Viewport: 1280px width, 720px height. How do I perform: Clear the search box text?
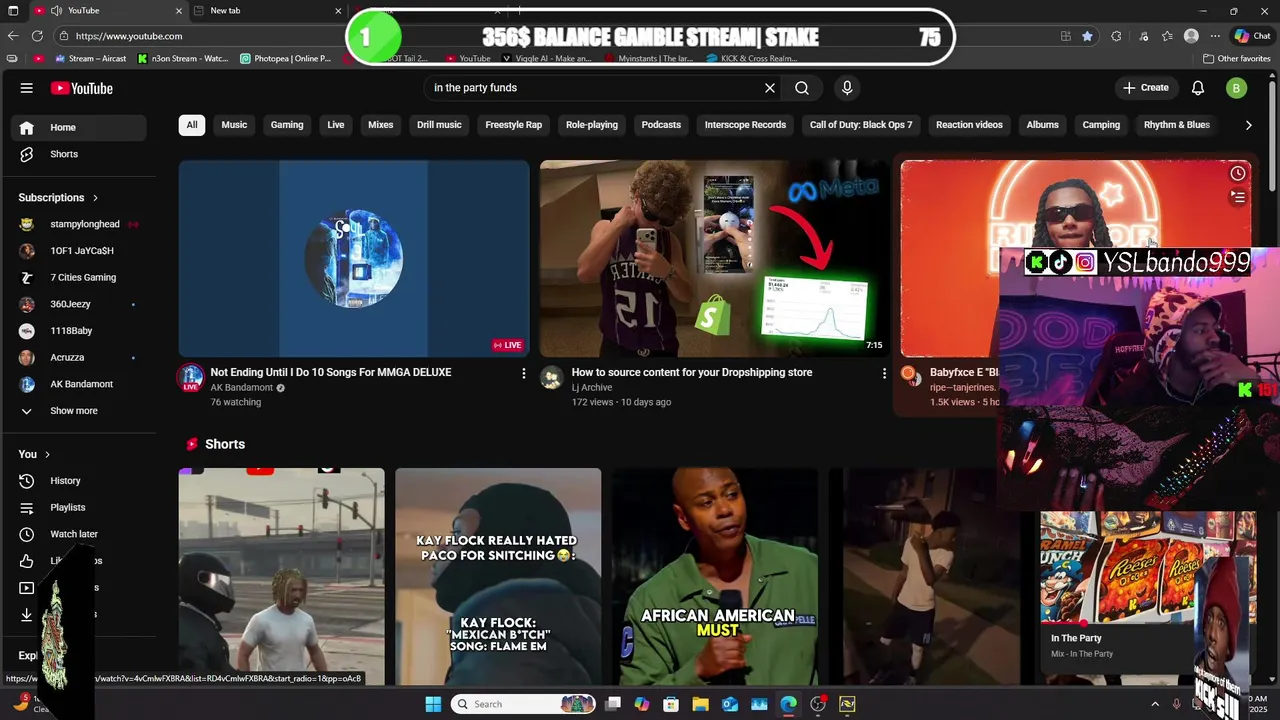click(770, 88)
